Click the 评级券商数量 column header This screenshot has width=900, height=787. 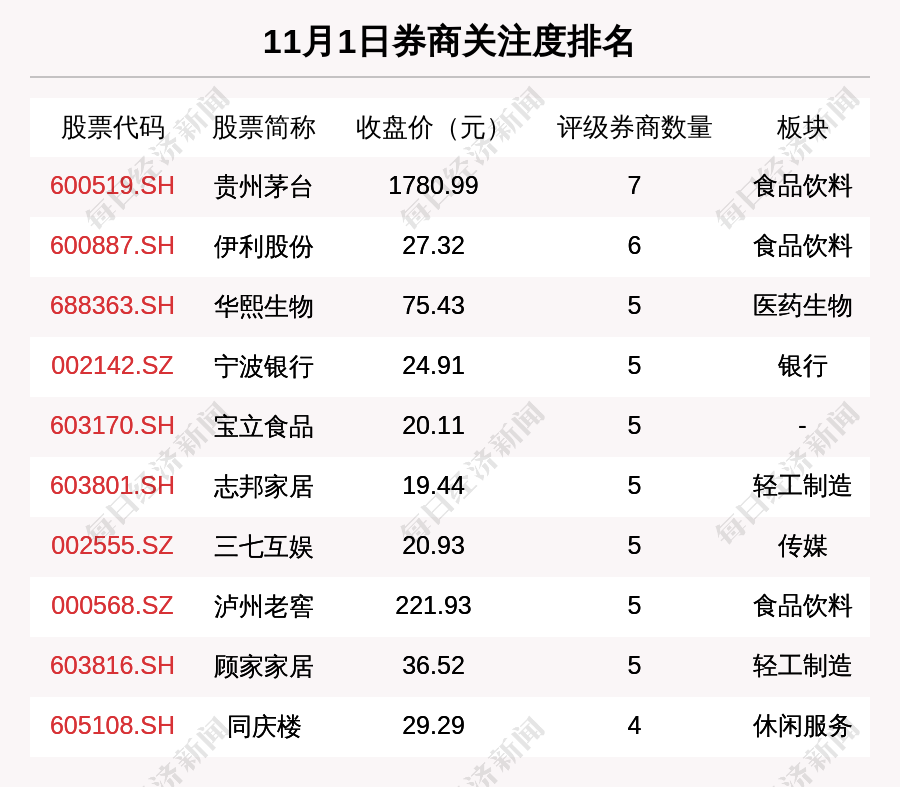(x=634, y=127)
